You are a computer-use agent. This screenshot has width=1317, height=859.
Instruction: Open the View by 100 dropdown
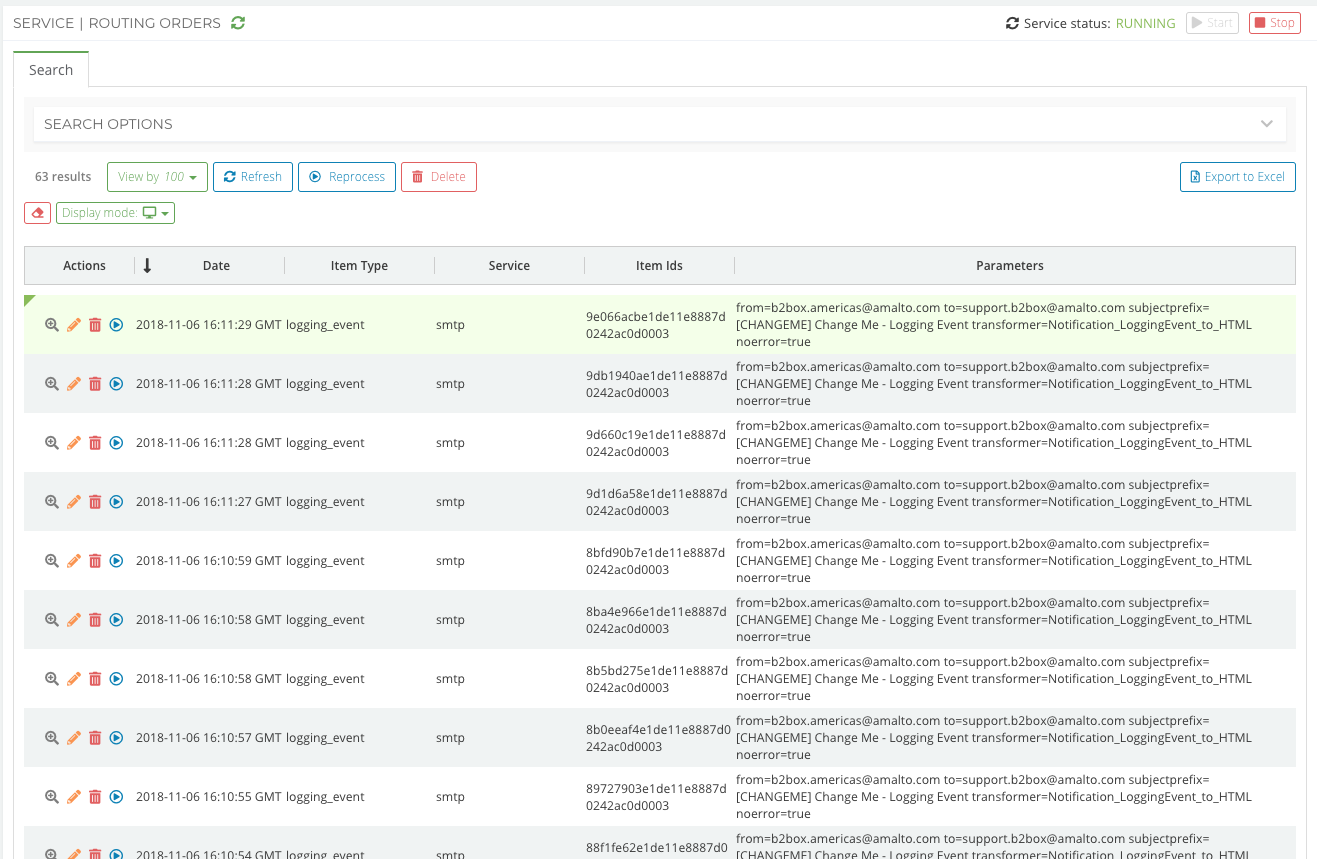pos(157,177)
